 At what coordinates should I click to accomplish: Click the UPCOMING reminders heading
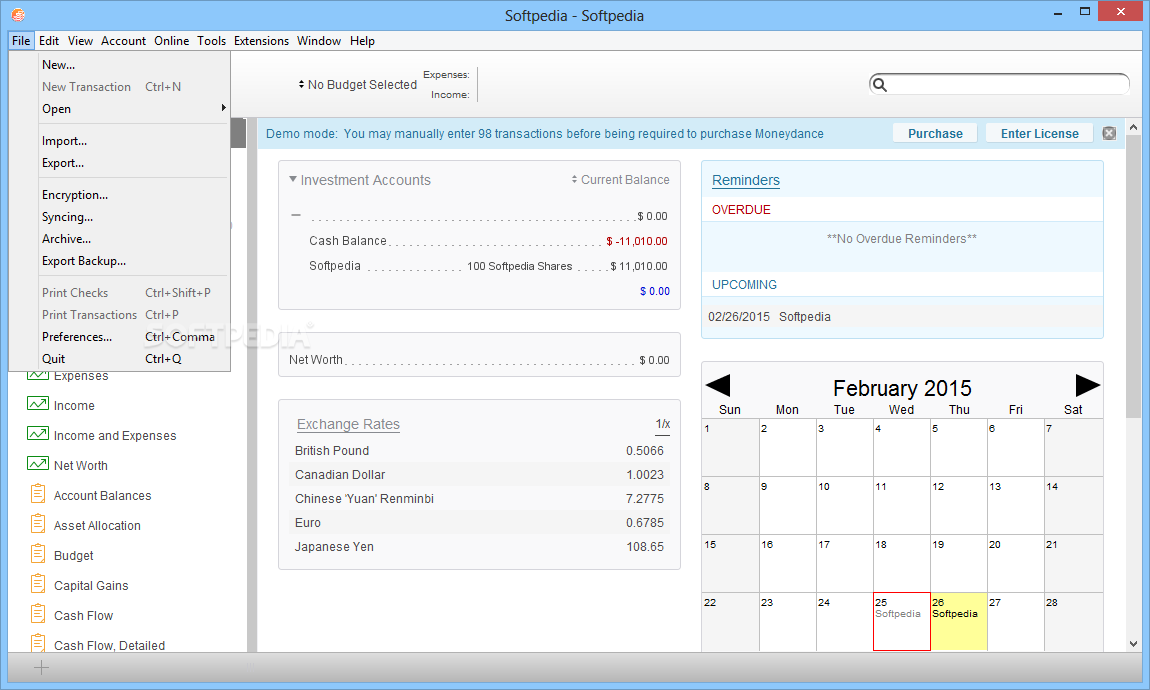coord(744,285)
